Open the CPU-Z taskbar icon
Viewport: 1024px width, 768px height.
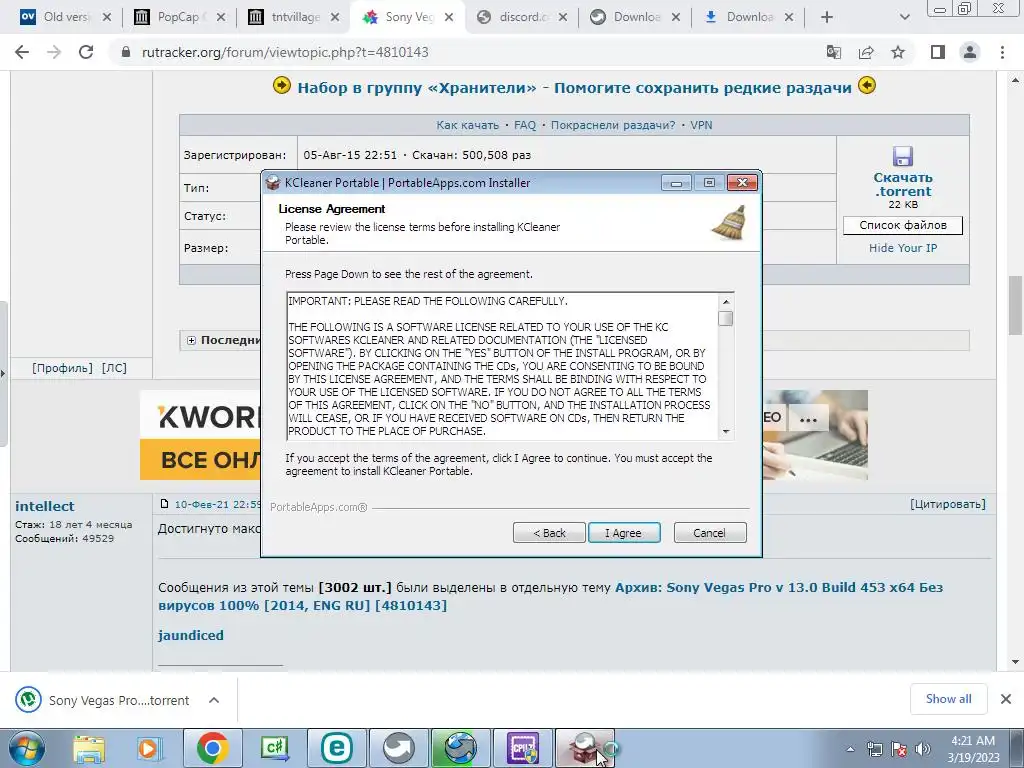click(x=523, y=748)
